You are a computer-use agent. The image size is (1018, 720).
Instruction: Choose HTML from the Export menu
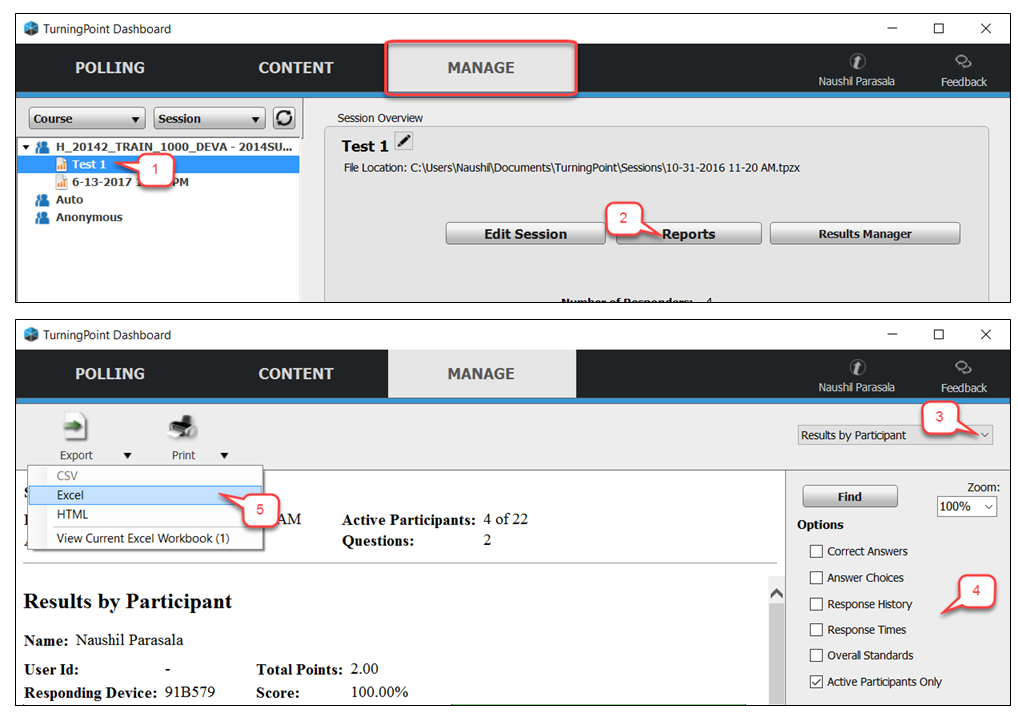(145, 515)
